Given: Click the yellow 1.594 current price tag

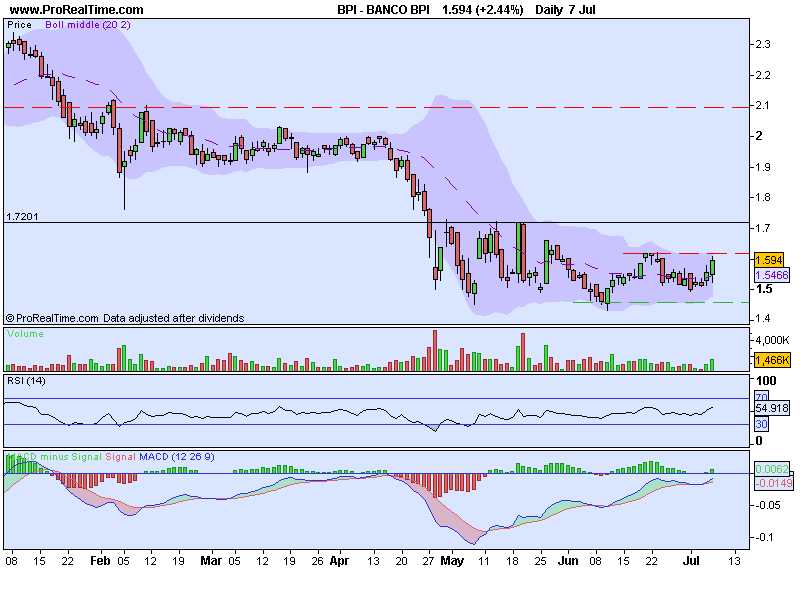Looking at the screenshot, I should (768, 260).
